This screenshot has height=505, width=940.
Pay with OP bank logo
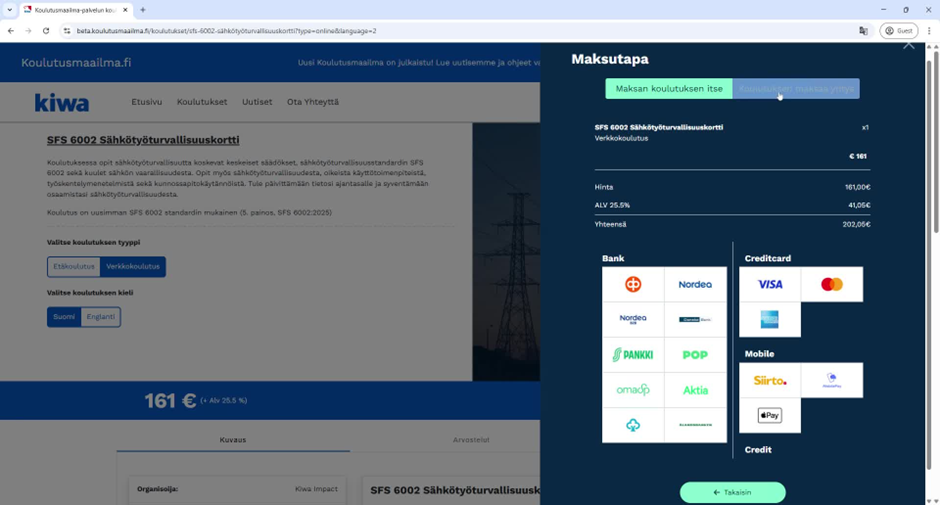click(x=633, y=284)
